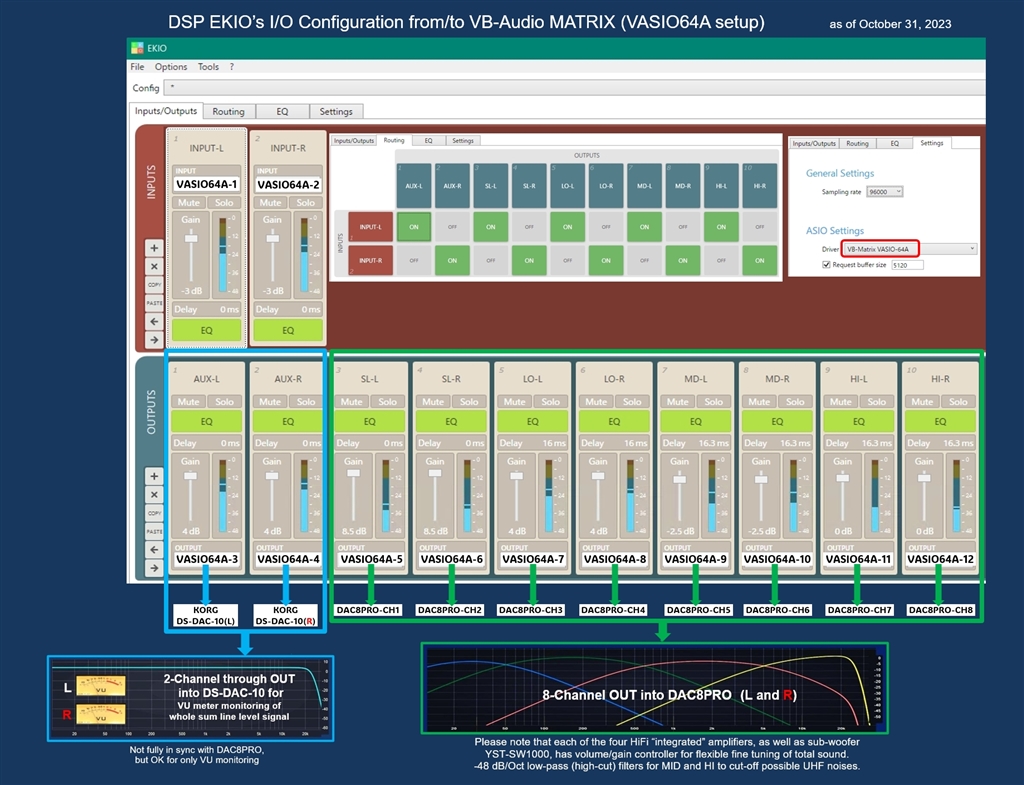Click the add (+) button in INPUTS panel

(154, 248)
